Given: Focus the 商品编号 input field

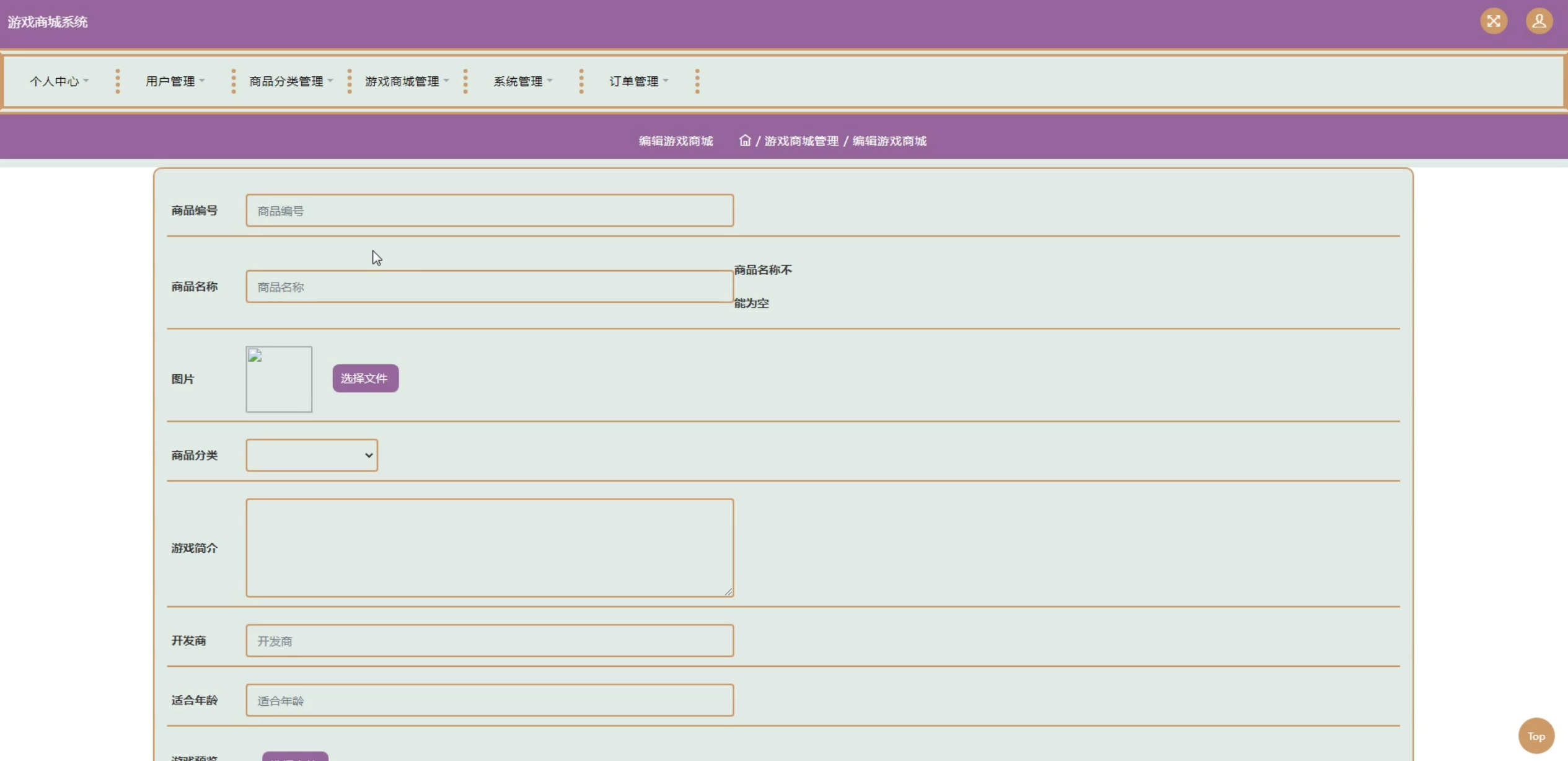Looking at the screenshot, I should point(490,211).
